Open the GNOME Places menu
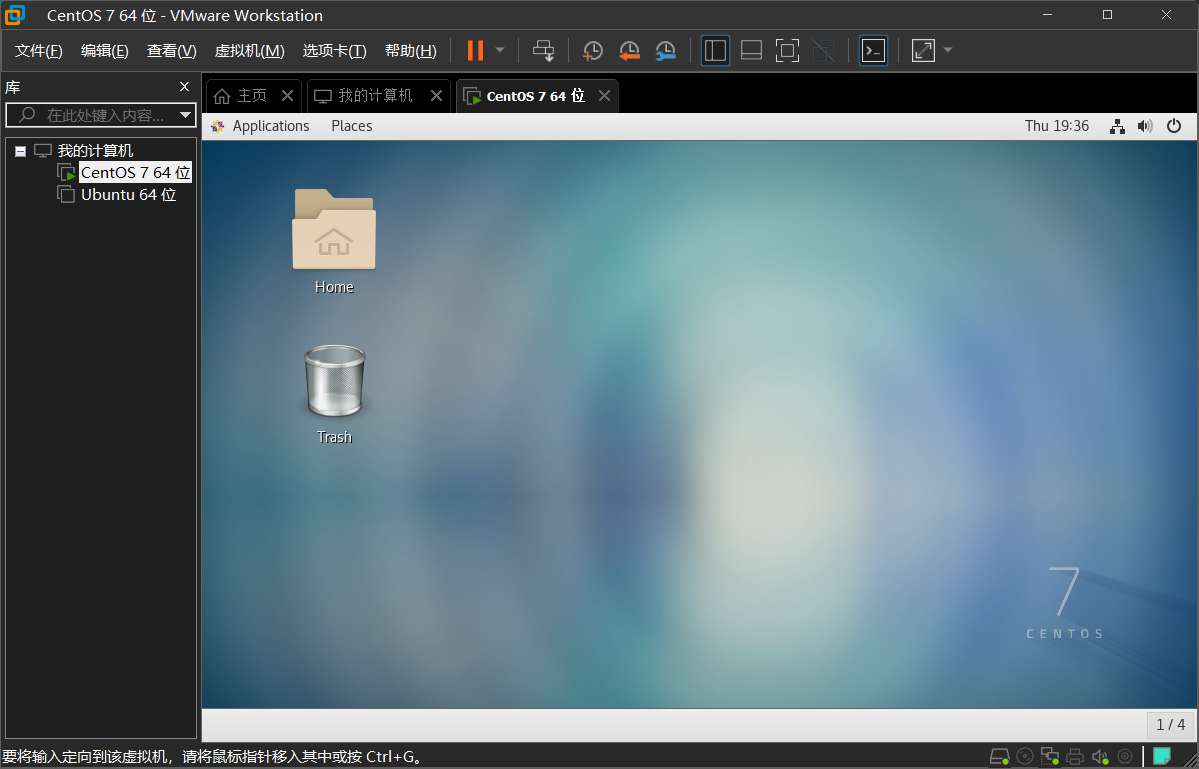Screen dimensions: 1199x769 [352, 126]
